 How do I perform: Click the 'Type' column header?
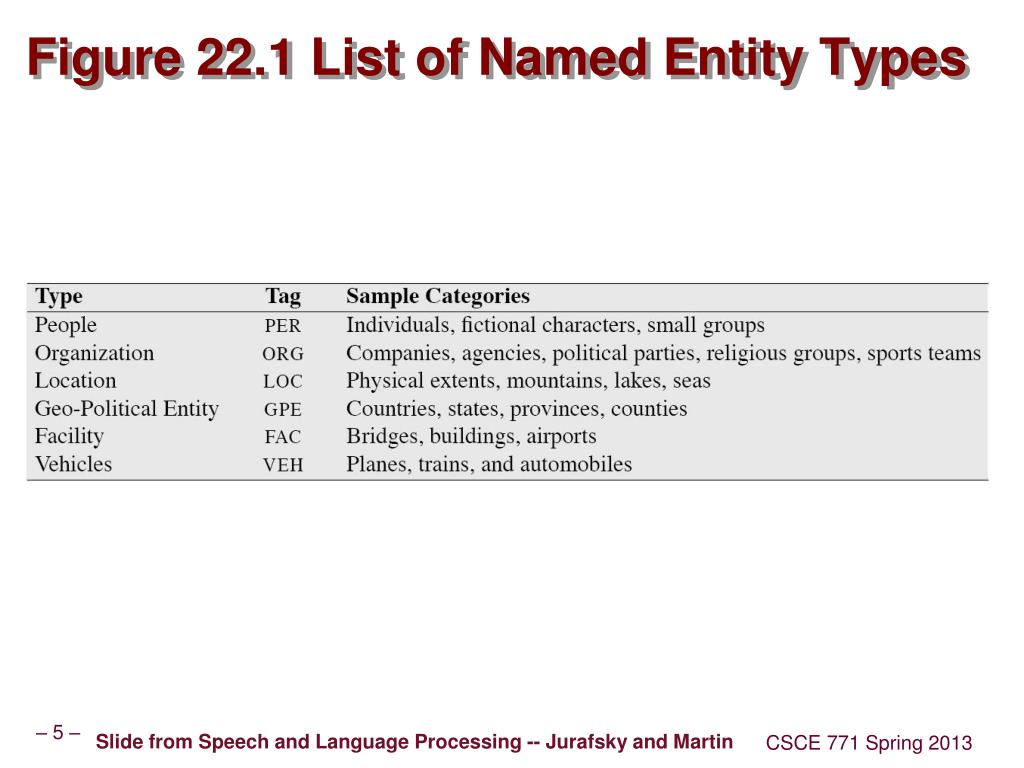59,296
